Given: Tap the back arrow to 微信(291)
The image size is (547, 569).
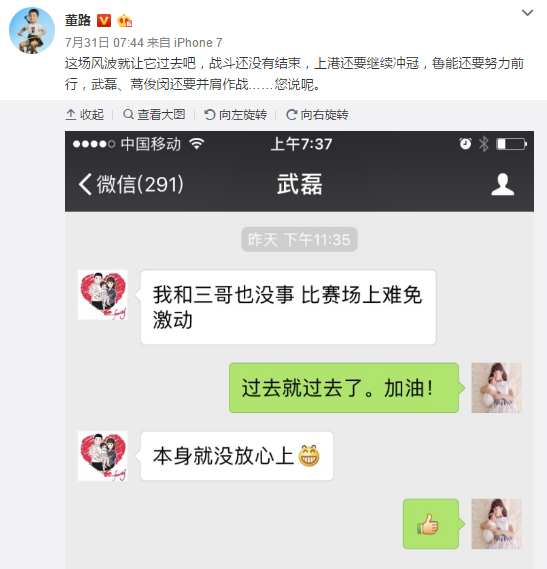Looking at the screenshot, I should [131, 184].
